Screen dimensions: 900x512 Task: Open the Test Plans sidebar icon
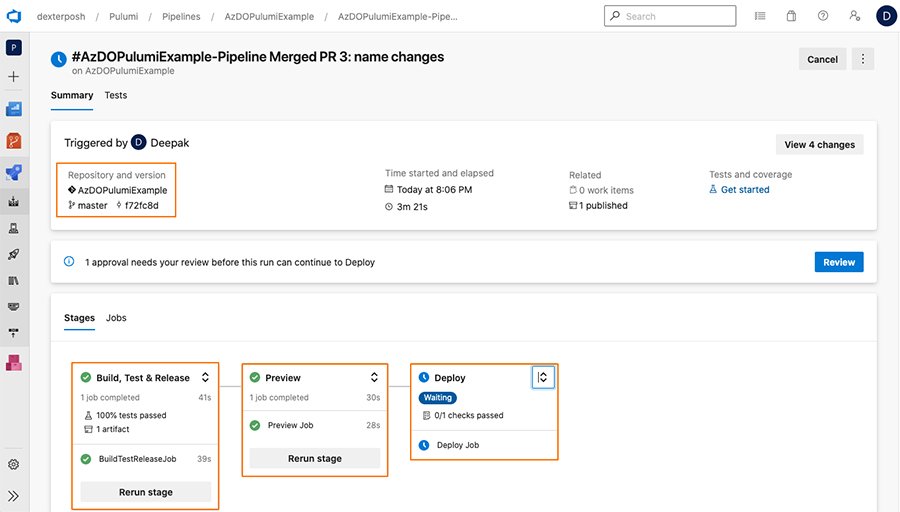(14, 228)
